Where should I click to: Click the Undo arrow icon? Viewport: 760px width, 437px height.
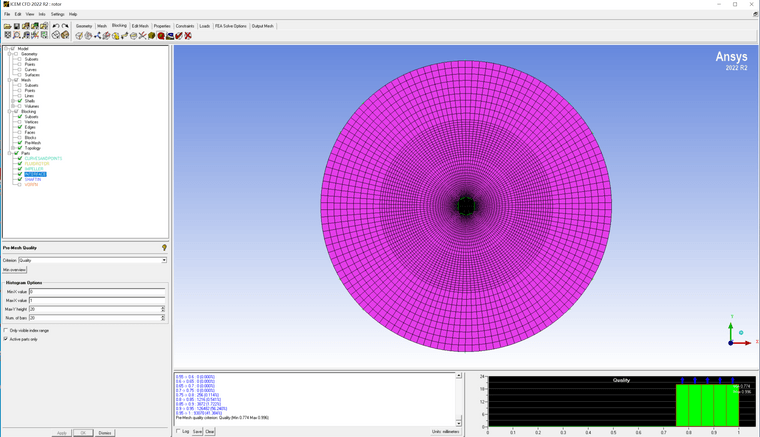pos(56,26)
